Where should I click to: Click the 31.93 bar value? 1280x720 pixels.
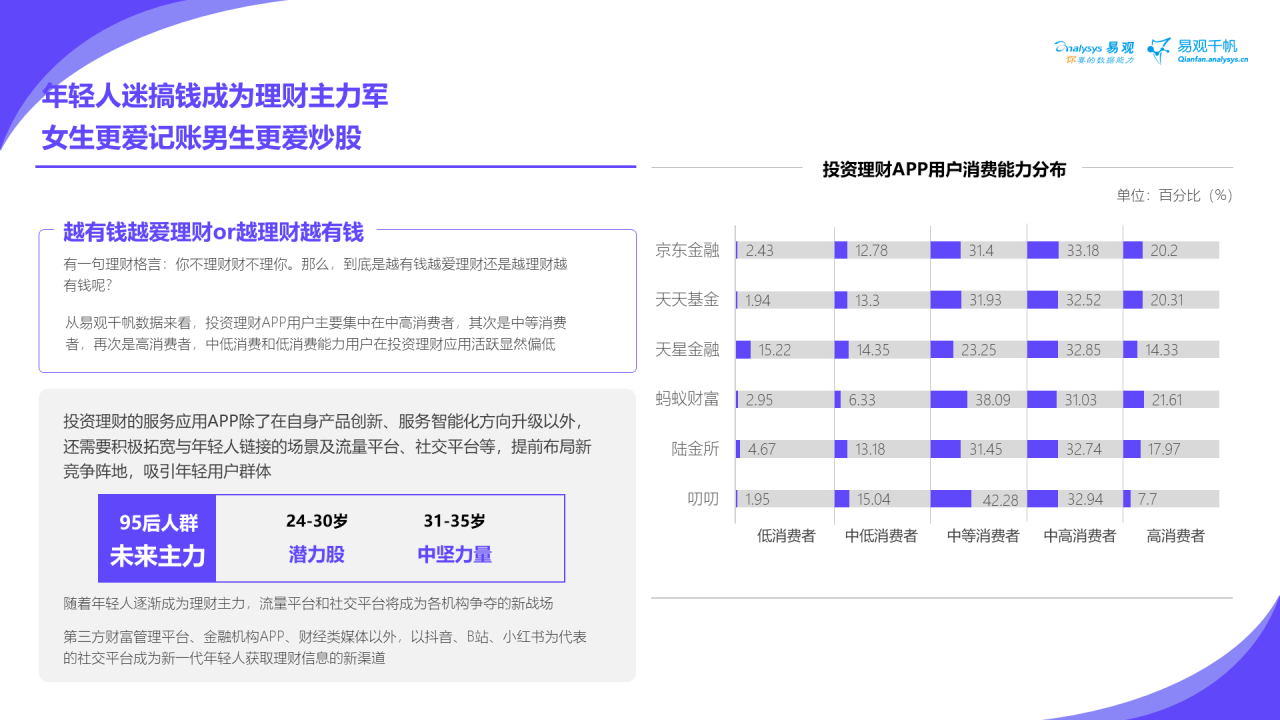pyautogui.click(x=985, y=300)
